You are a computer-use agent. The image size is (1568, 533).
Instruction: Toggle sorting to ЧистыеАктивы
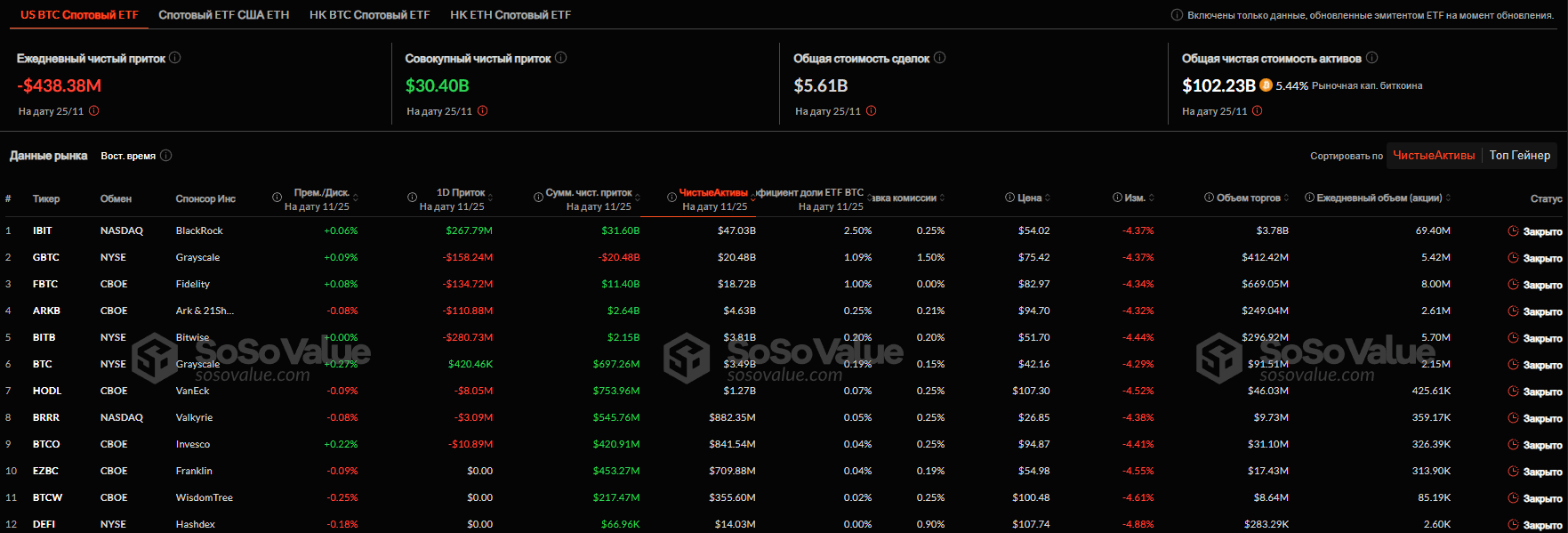tap(1434, 156)
